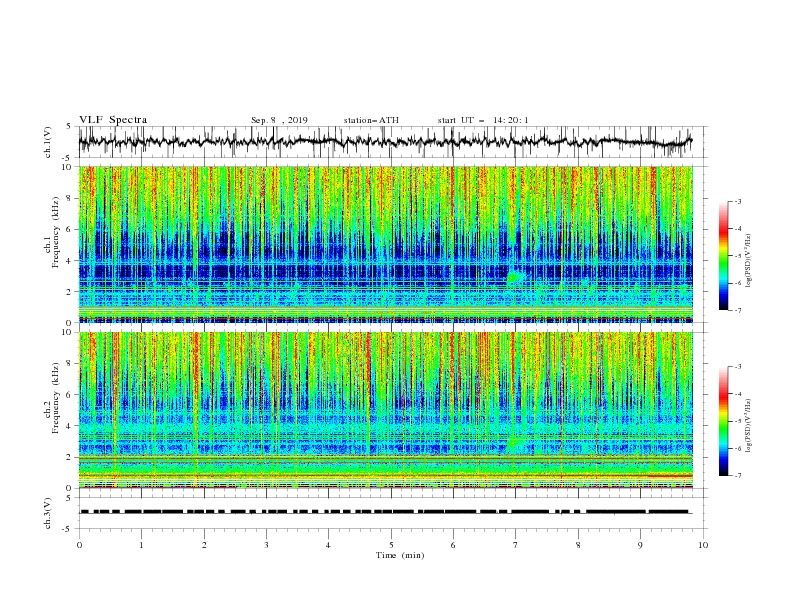This screenshot has height=612, width=792.
Task: Click the '-3' tick on ch.2 color bar
Action: (x=737, y=367)
